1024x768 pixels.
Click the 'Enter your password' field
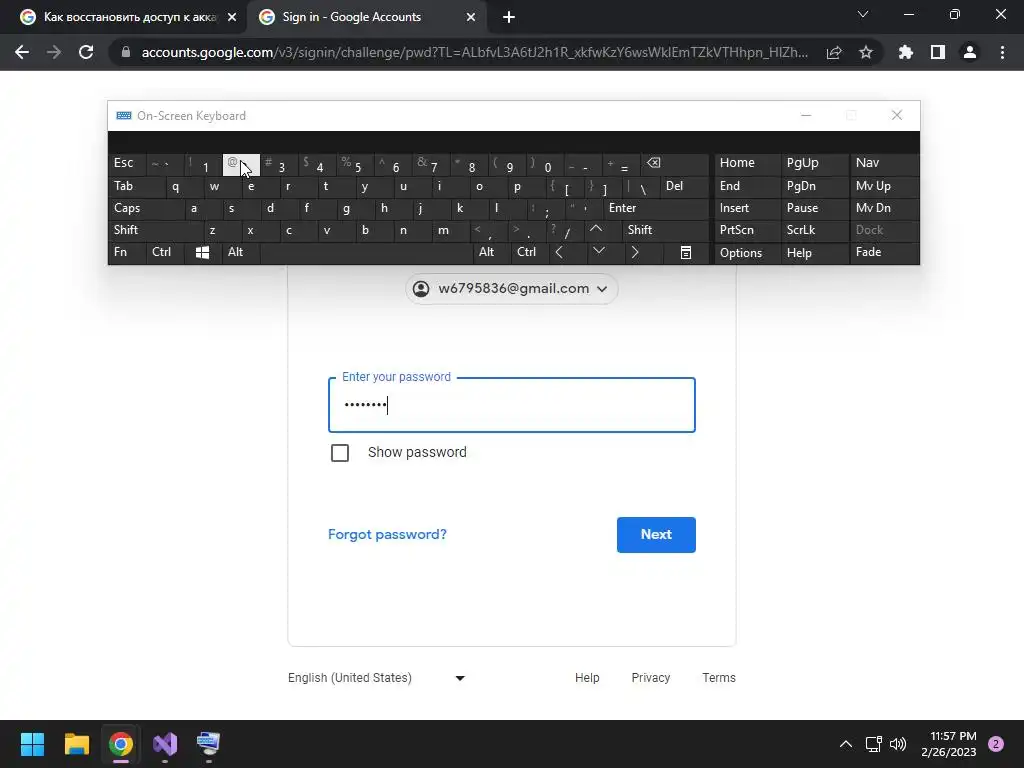click(x=512, y=405)
